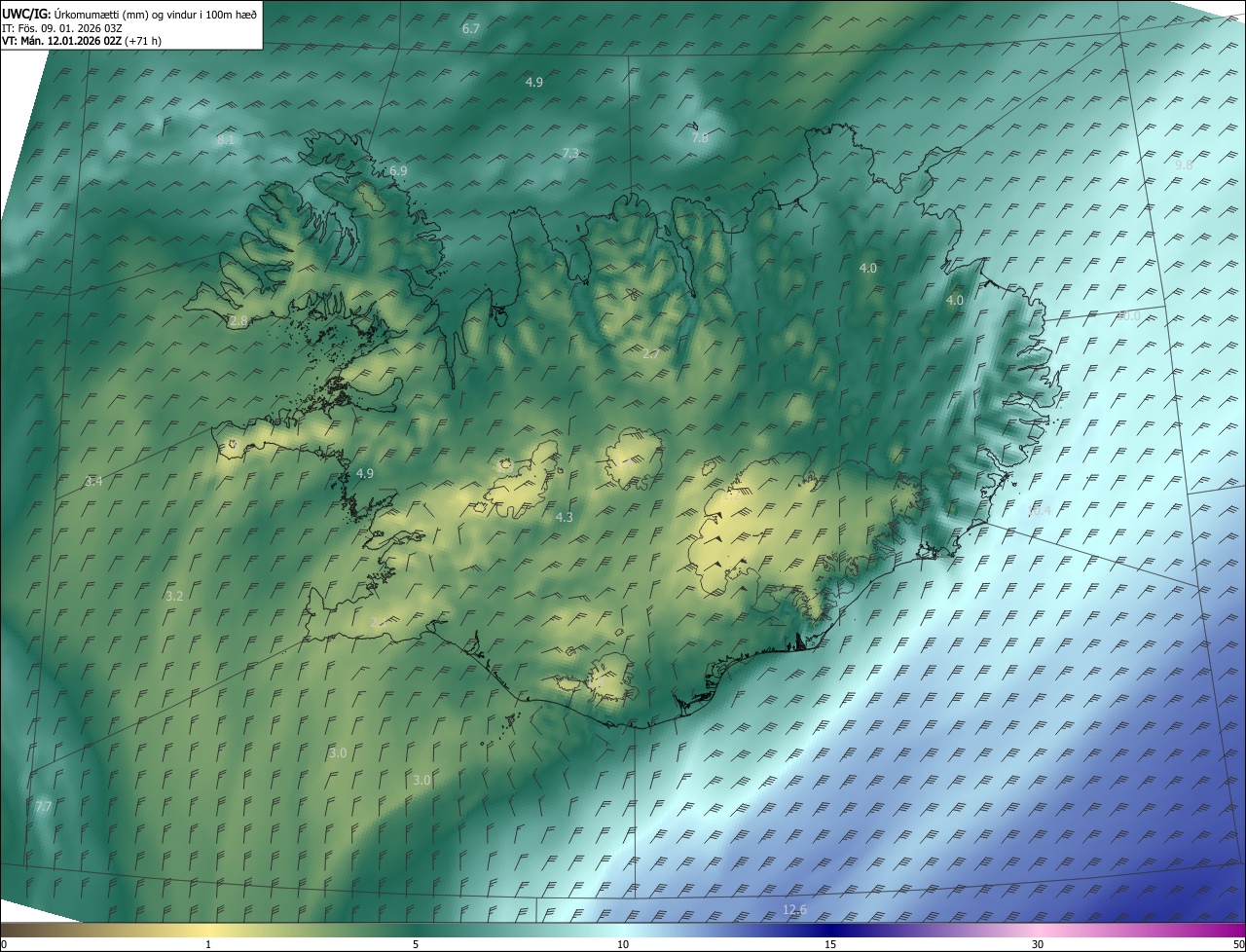Click the 7.8 value label on the map
Screen dimensions: 1246x952
700,138
